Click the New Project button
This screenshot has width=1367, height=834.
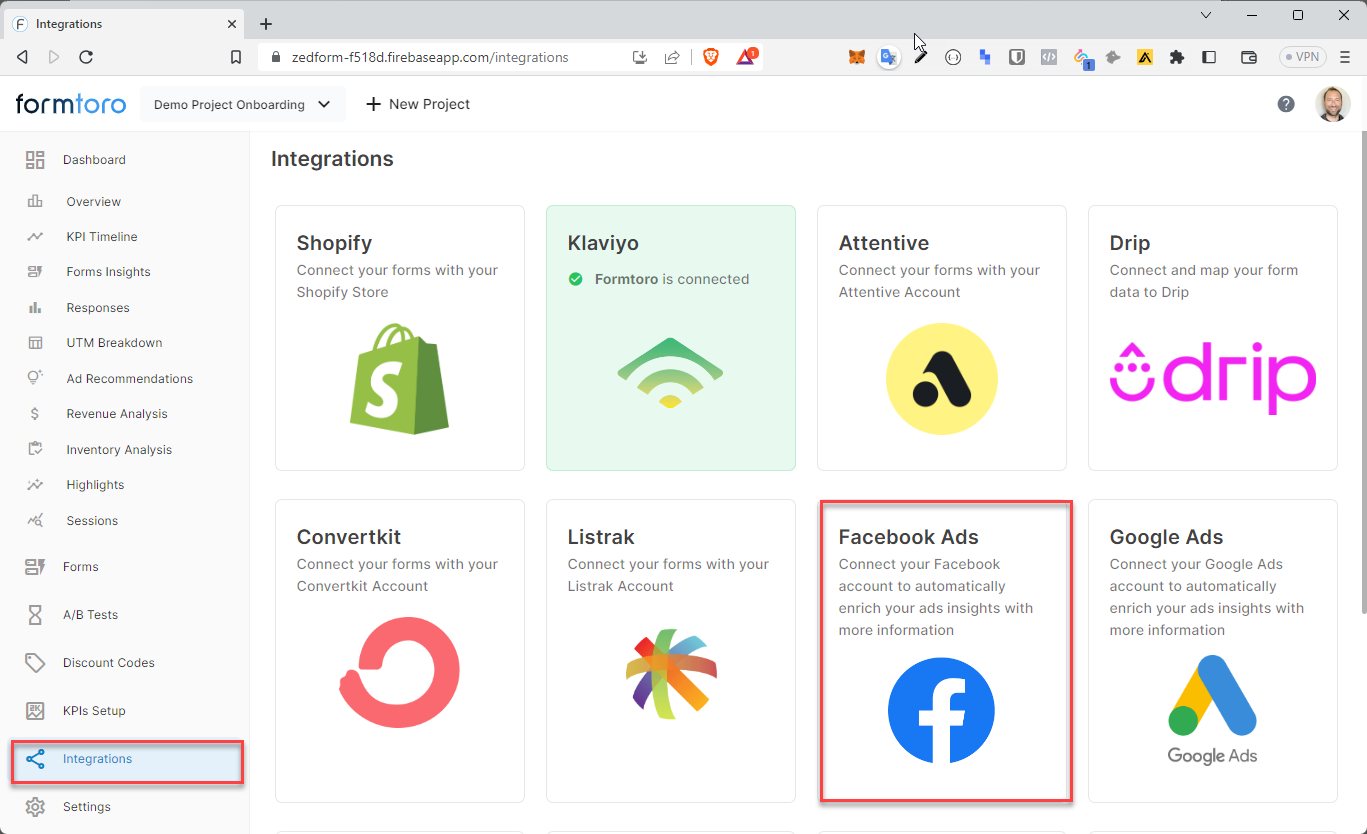click(418, 104)
